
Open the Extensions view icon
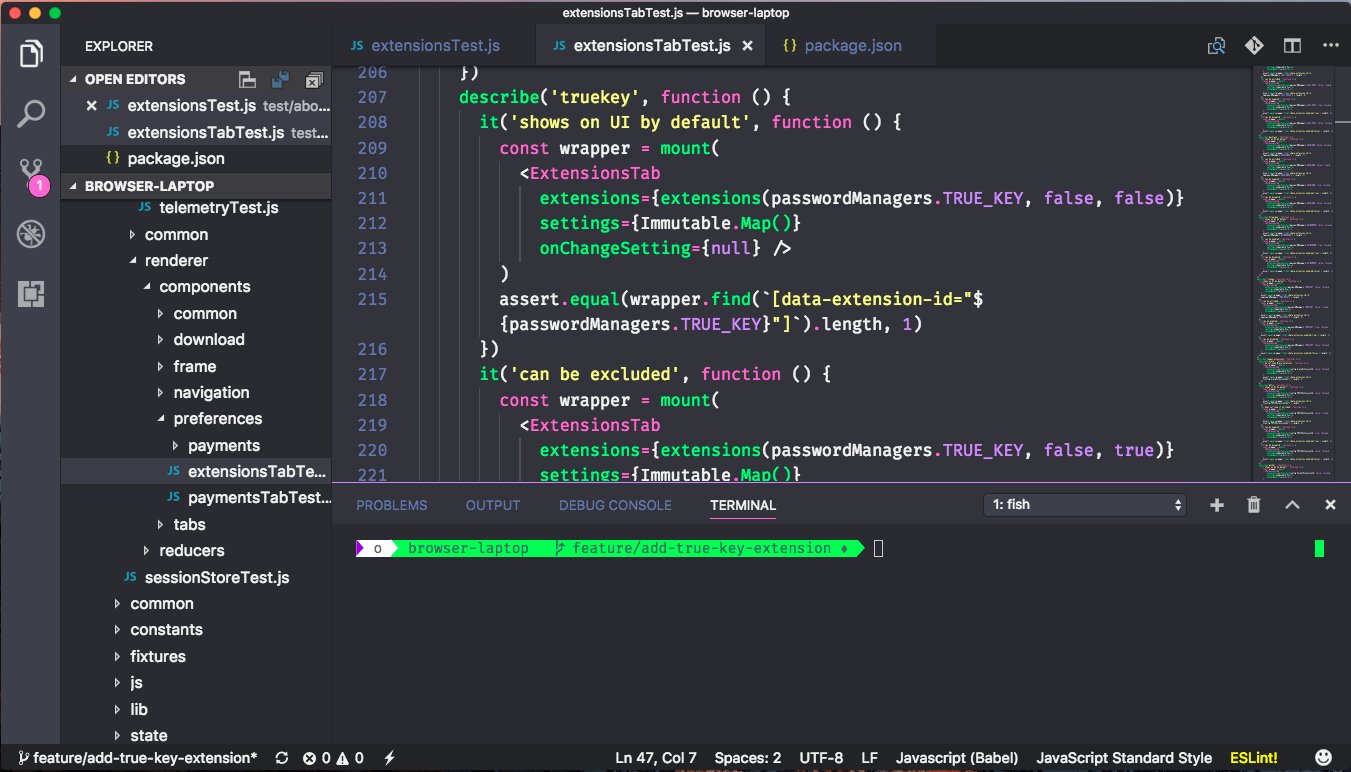coord(31,294)
